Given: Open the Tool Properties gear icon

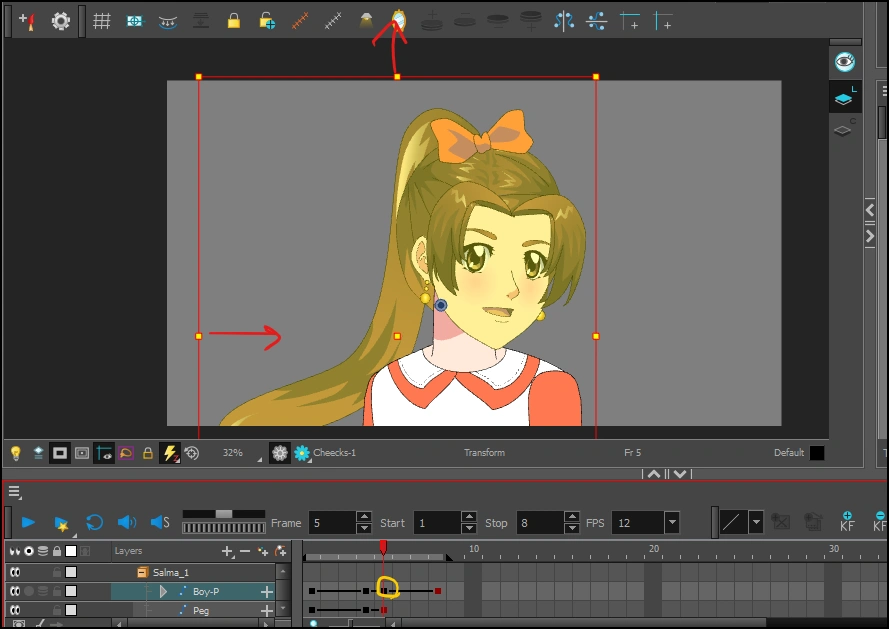Looking at the screenshot, I should click(x=60, y=20).
